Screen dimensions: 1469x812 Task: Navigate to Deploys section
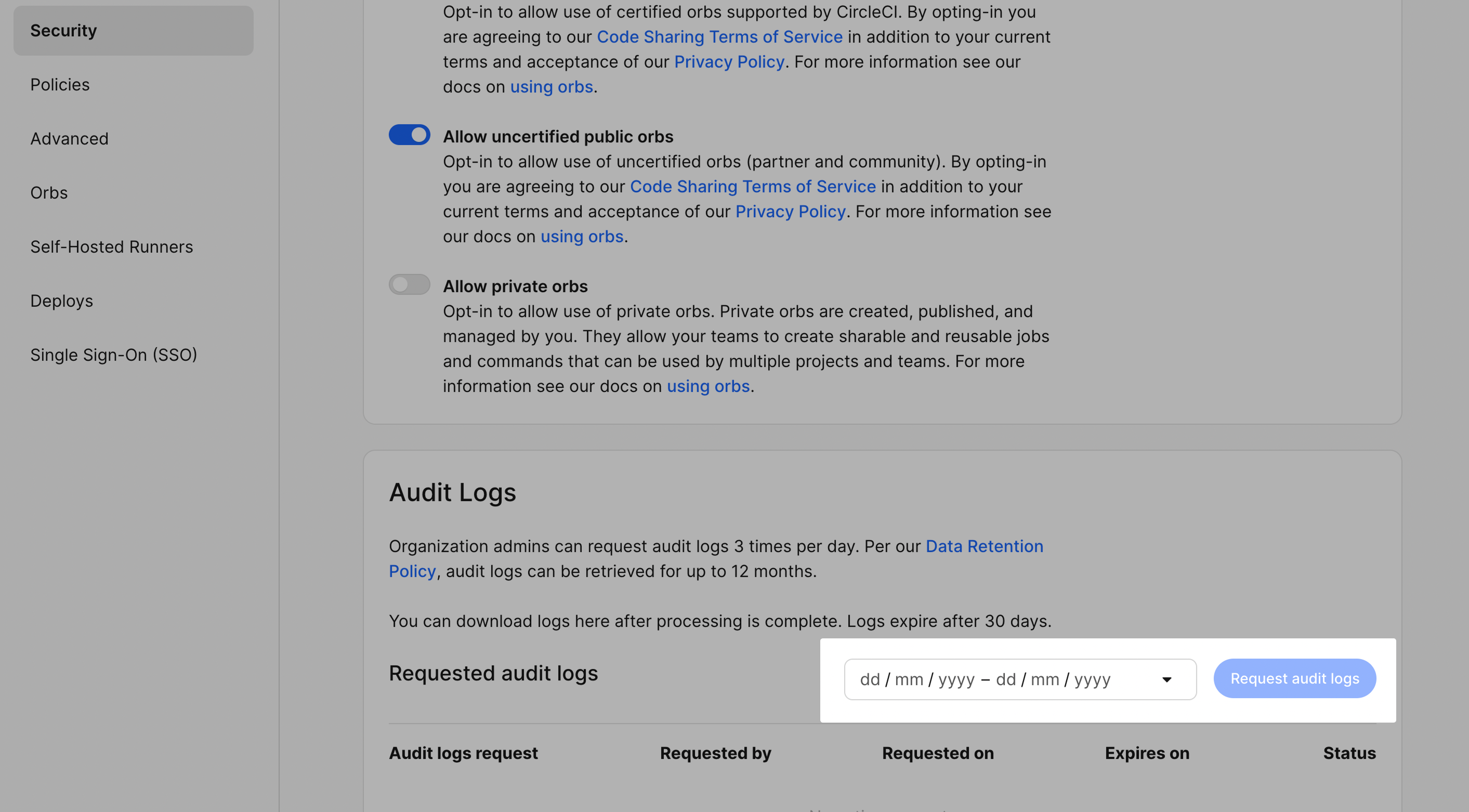[61, 301]
